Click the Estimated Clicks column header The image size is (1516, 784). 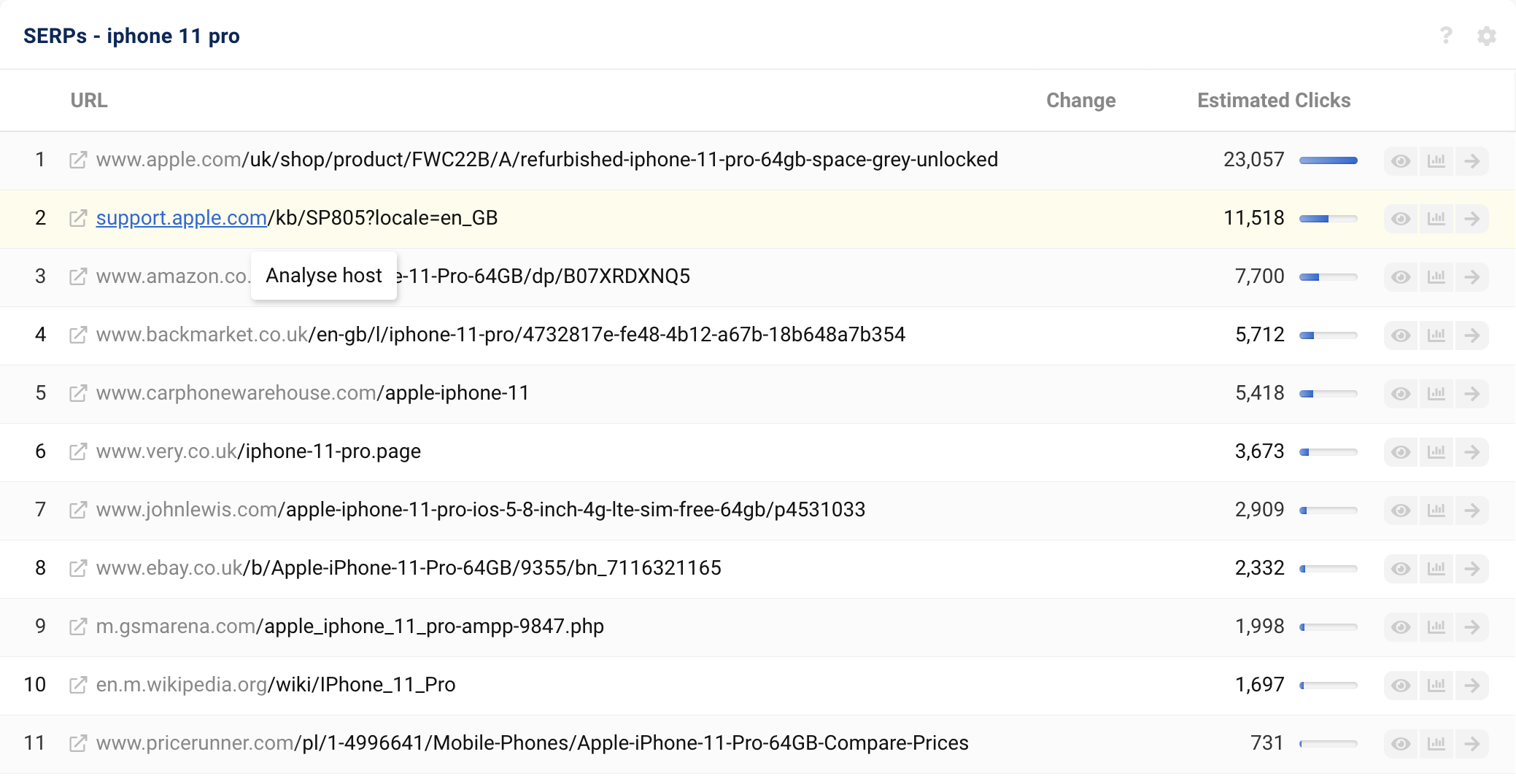click(x=1274, y=101)
